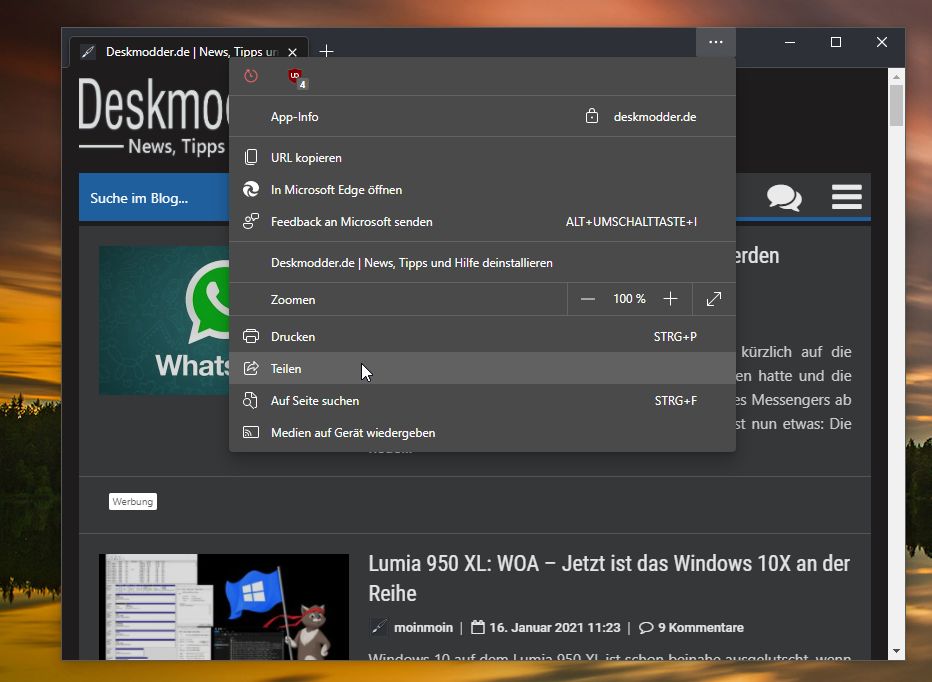Click the Deskmodder tab favicon

88,52
